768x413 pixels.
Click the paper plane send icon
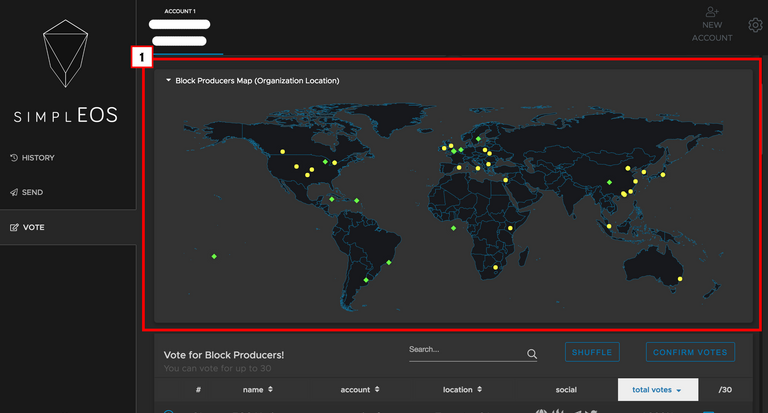pos(14,193)
